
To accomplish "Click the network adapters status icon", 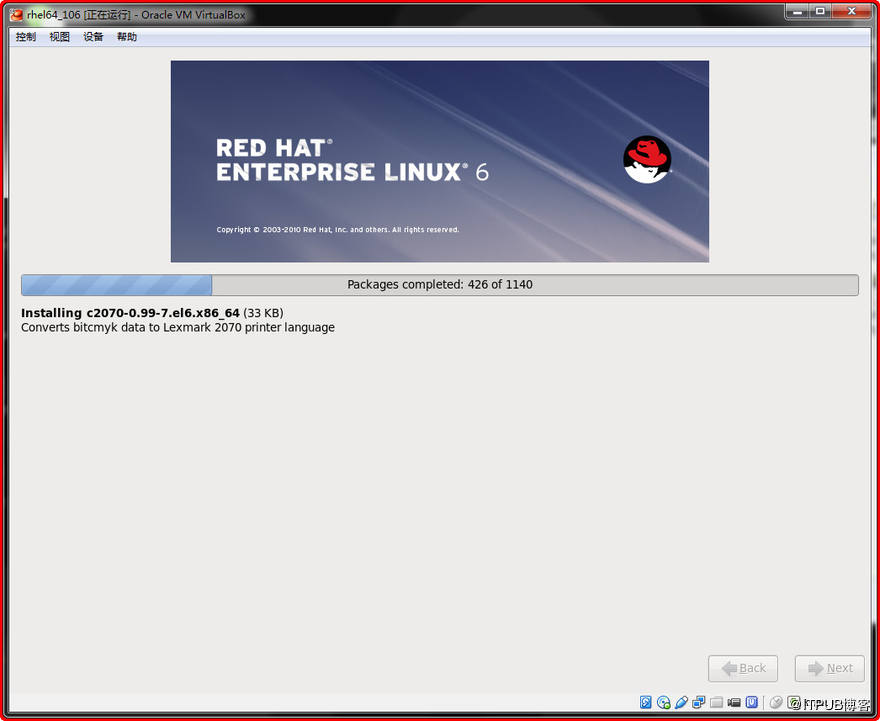I will pos(699,702).
